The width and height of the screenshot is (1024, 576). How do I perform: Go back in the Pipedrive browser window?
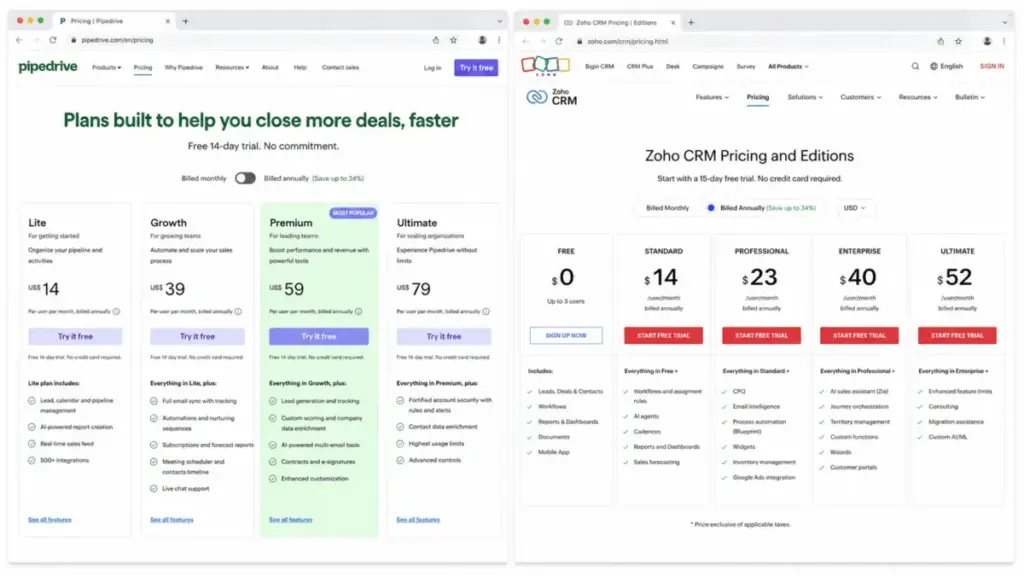pos(19,40)
